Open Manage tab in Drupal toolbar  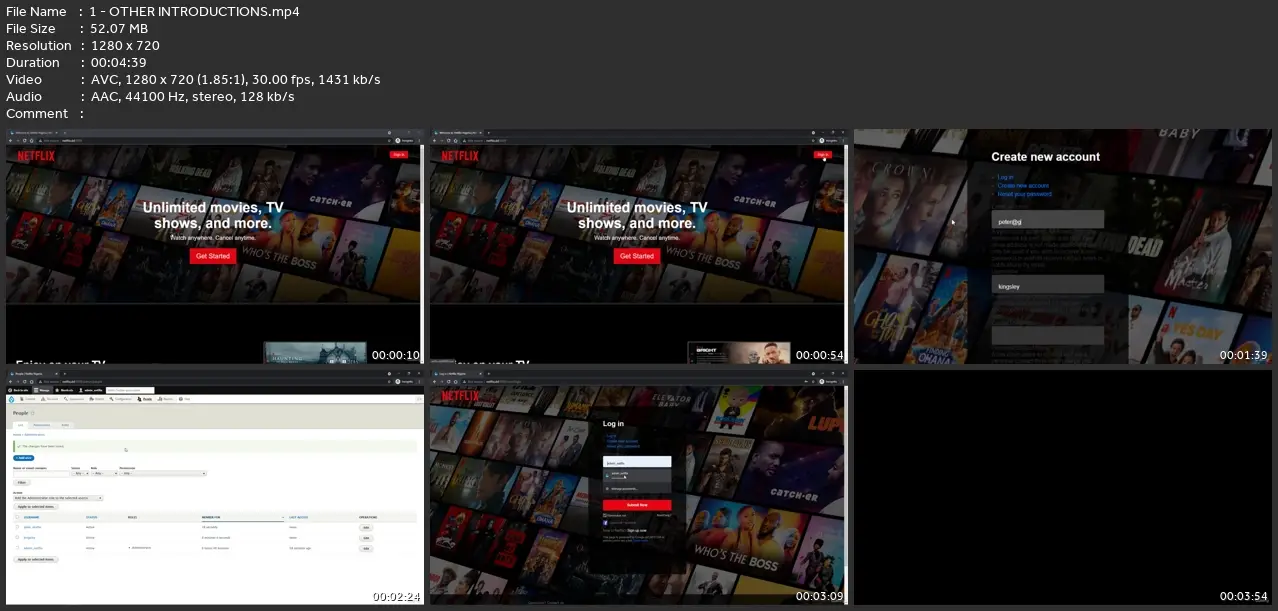pos(41,390)
